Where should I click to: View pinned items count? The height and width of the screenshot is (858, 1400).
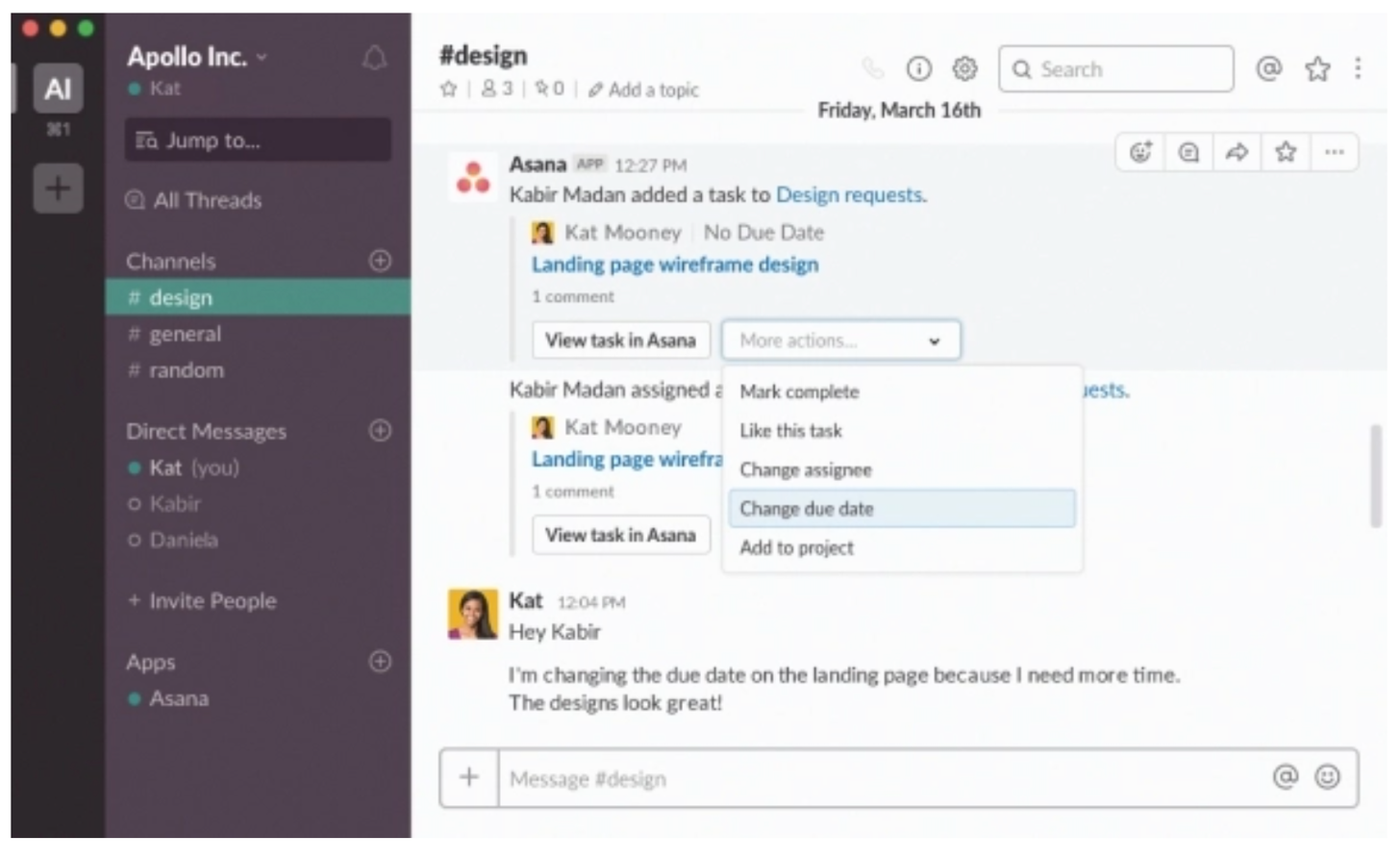[x=549, y=89]
